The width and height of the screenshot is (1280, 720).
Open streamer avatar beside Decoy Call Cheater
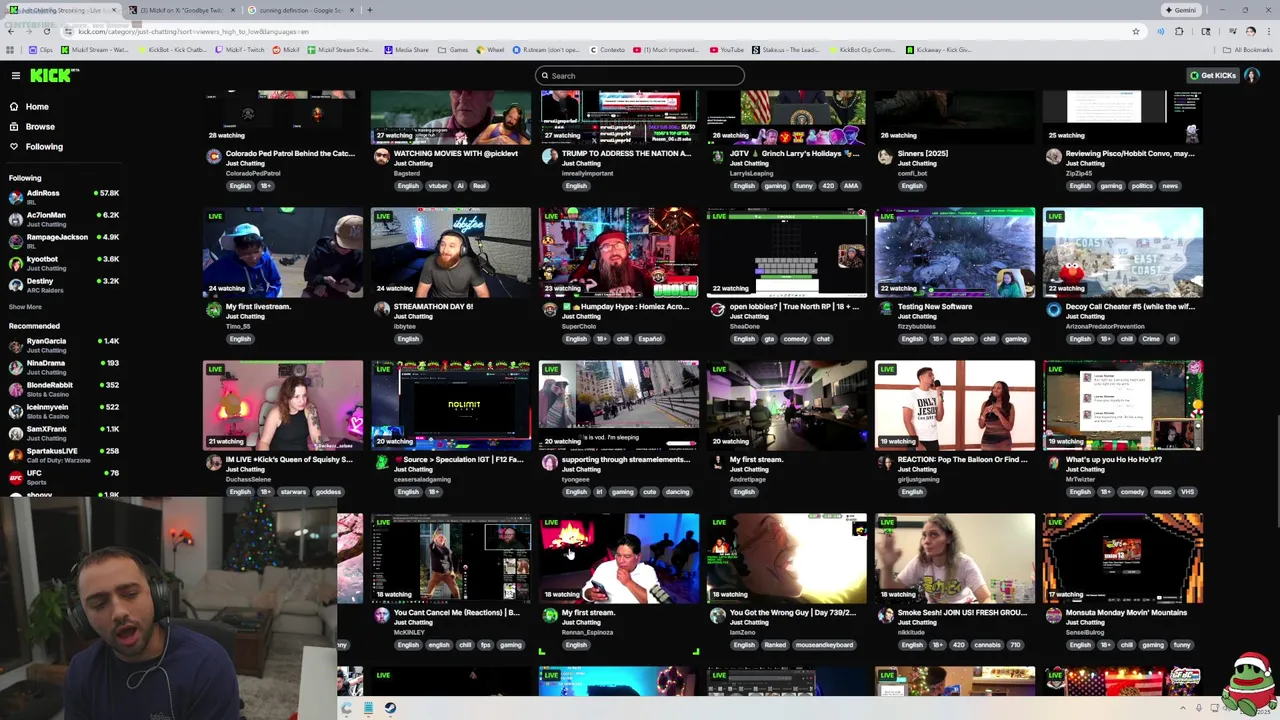[1053, 310]
